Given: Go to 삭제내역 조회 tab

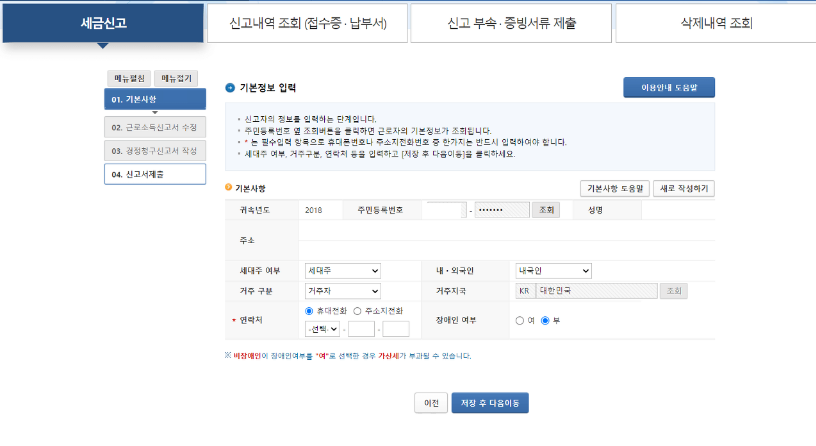Looking at the screenshot, I should (716, 23).
